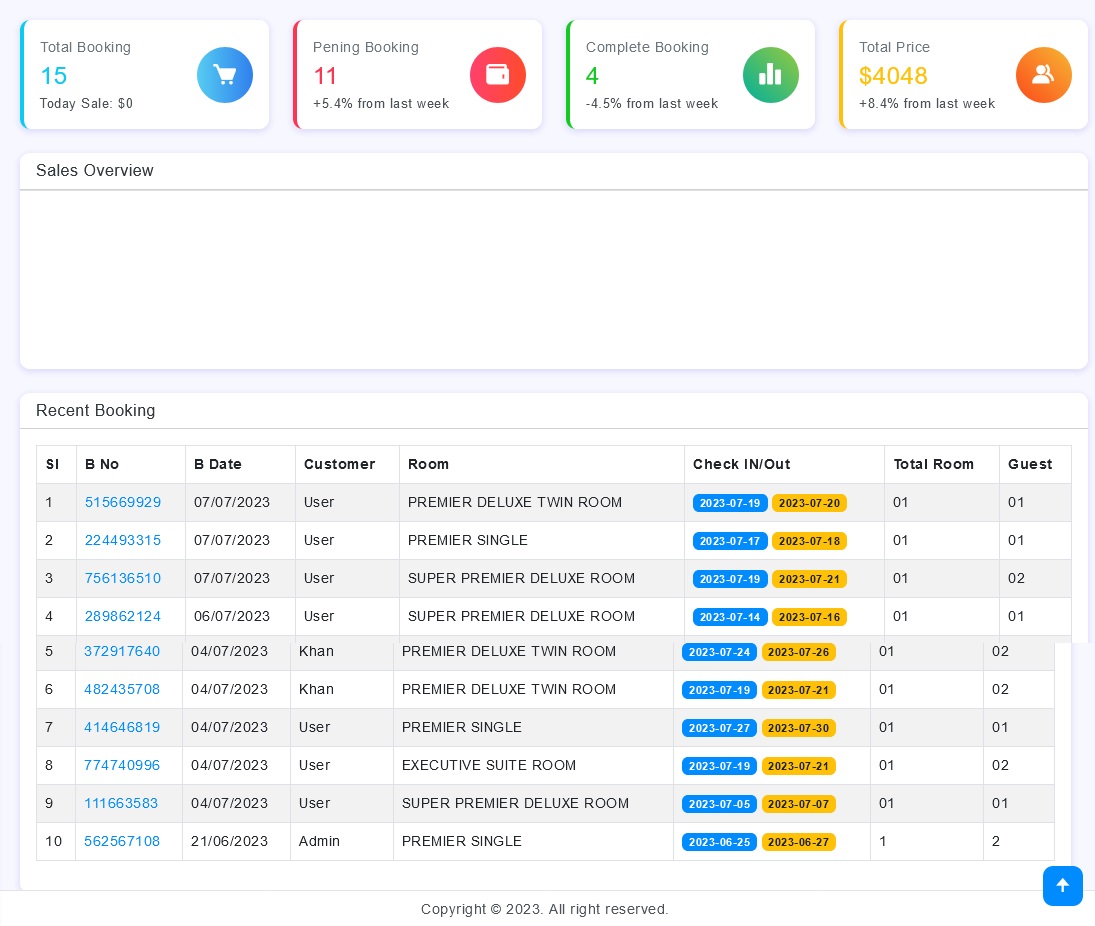Click the 2023-06-25 check-in badge

tap(719, 842)
